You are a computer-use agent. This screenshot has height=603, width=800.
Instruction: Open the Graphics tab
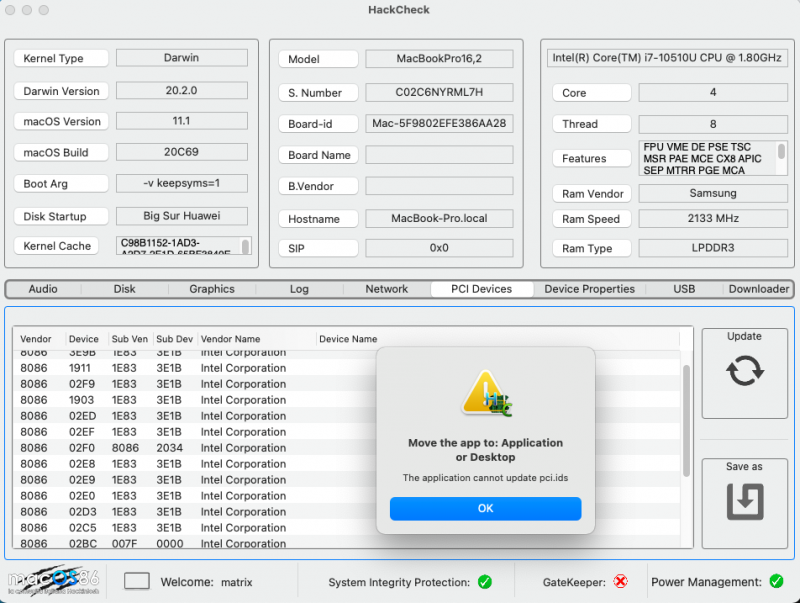click(212, 289)
